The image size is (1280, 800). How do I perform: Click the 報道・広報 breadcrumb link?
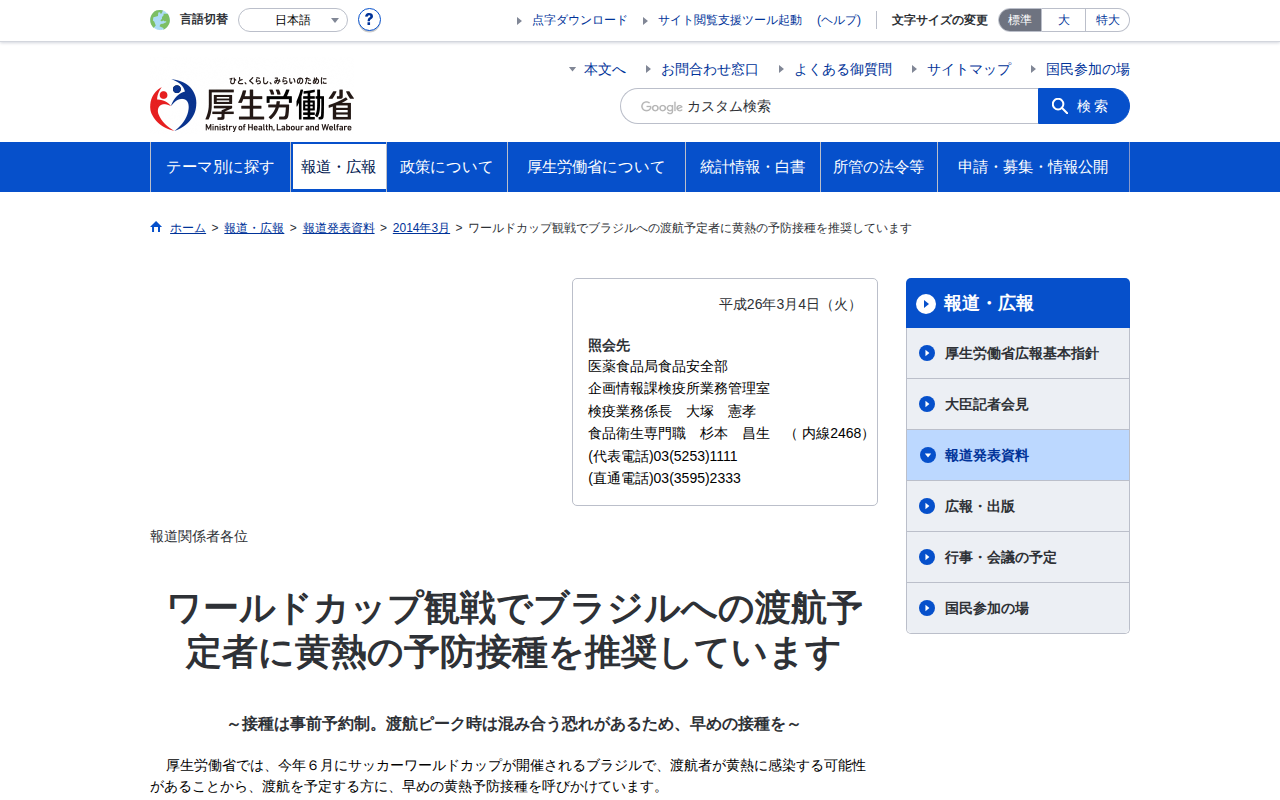[254, 228]
